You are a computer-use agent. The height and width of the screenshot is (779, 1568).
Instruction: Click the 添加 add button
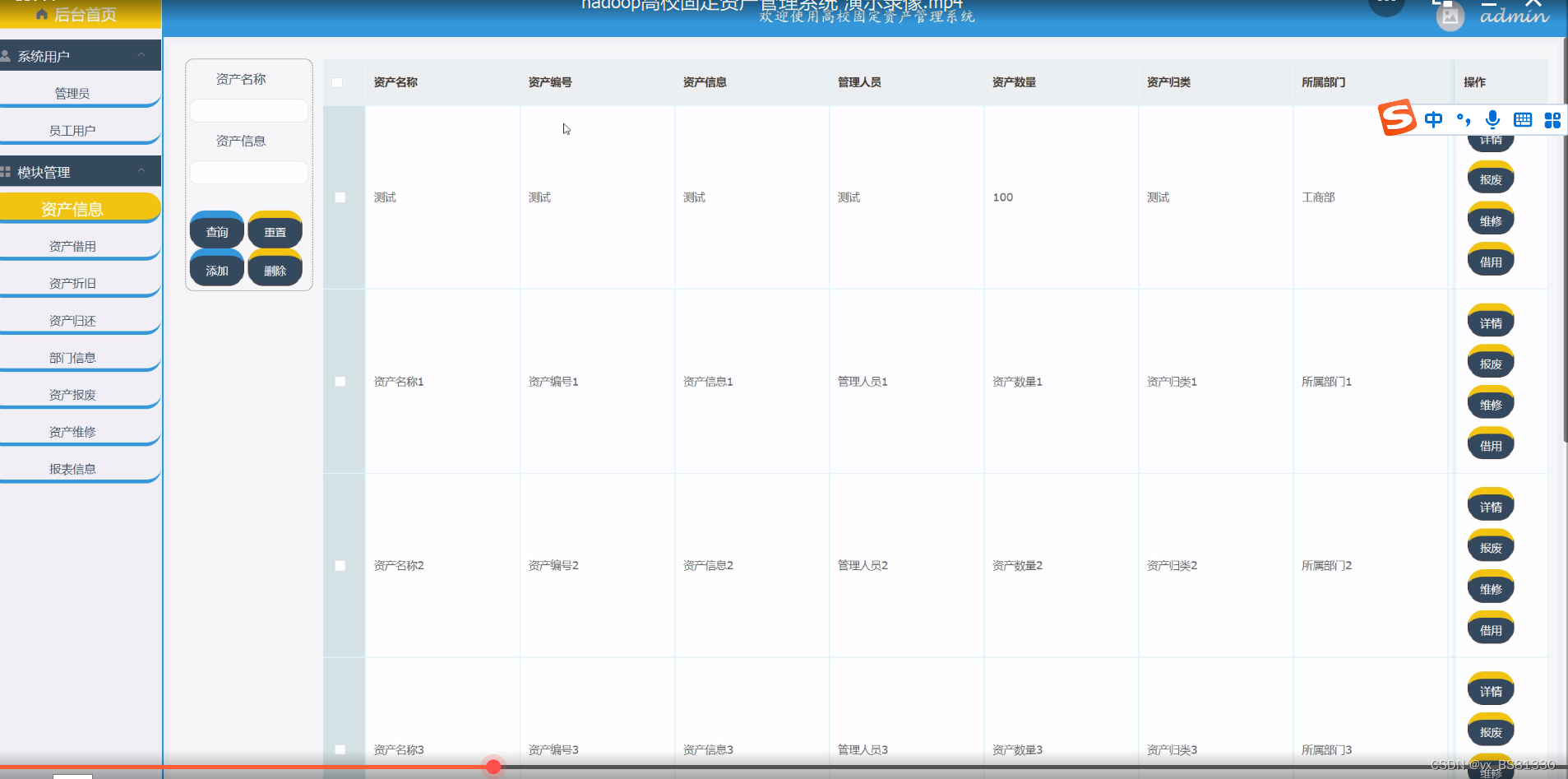[217, 270]
